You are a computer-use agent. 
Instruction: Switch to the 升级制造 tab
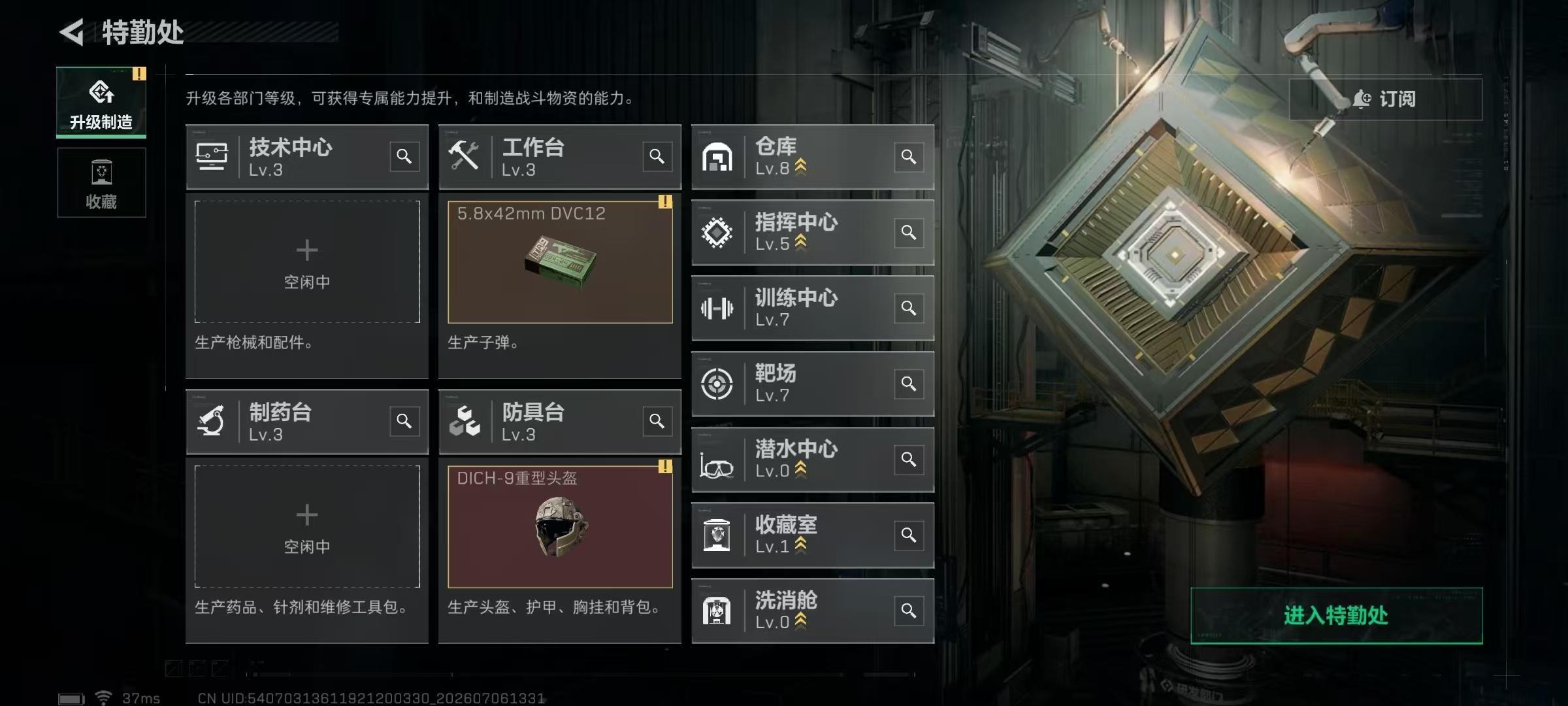point(101,102)
